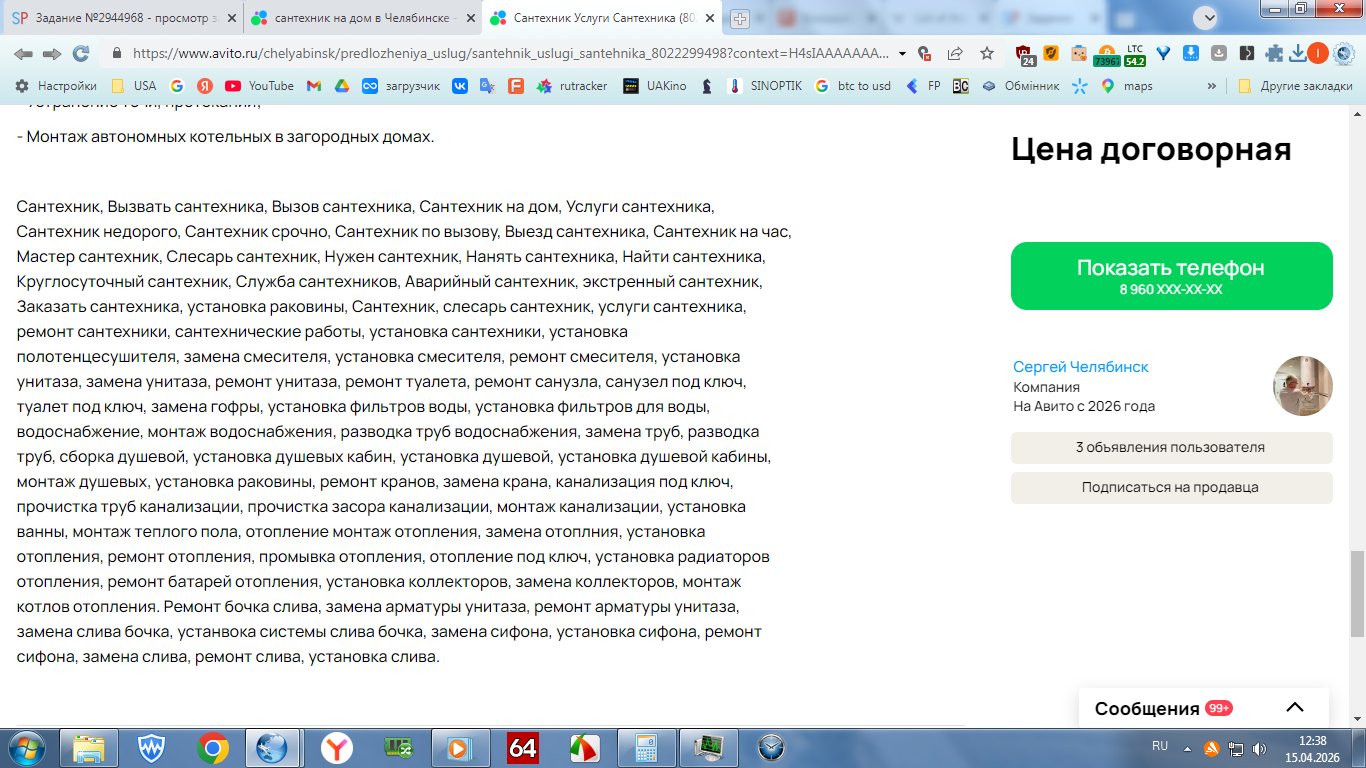Click the Цена договорная price heading
The height and width of the screenshot is (768, 1366).
(1151, 149)
